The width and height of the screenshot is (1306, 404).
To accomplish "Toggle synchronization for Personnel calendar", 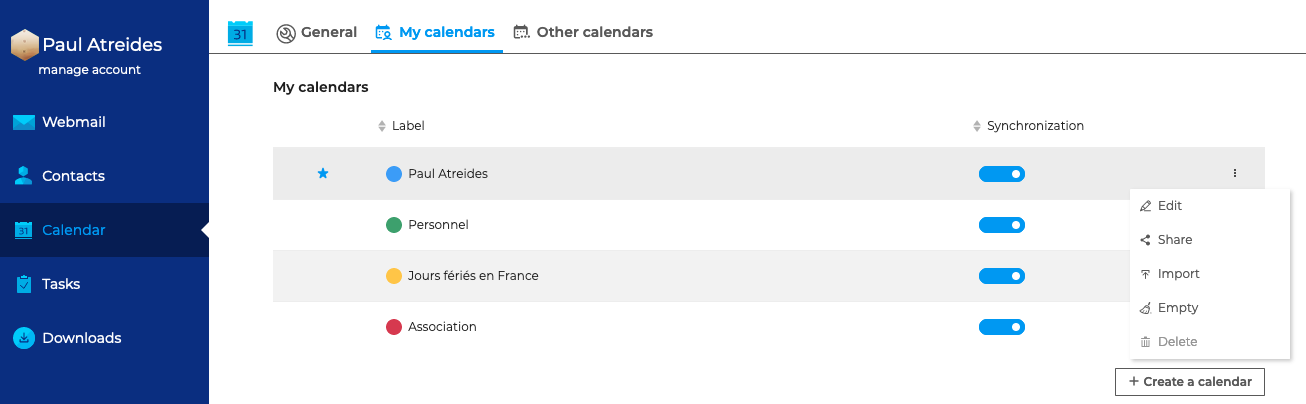I will coord(1002,225).
